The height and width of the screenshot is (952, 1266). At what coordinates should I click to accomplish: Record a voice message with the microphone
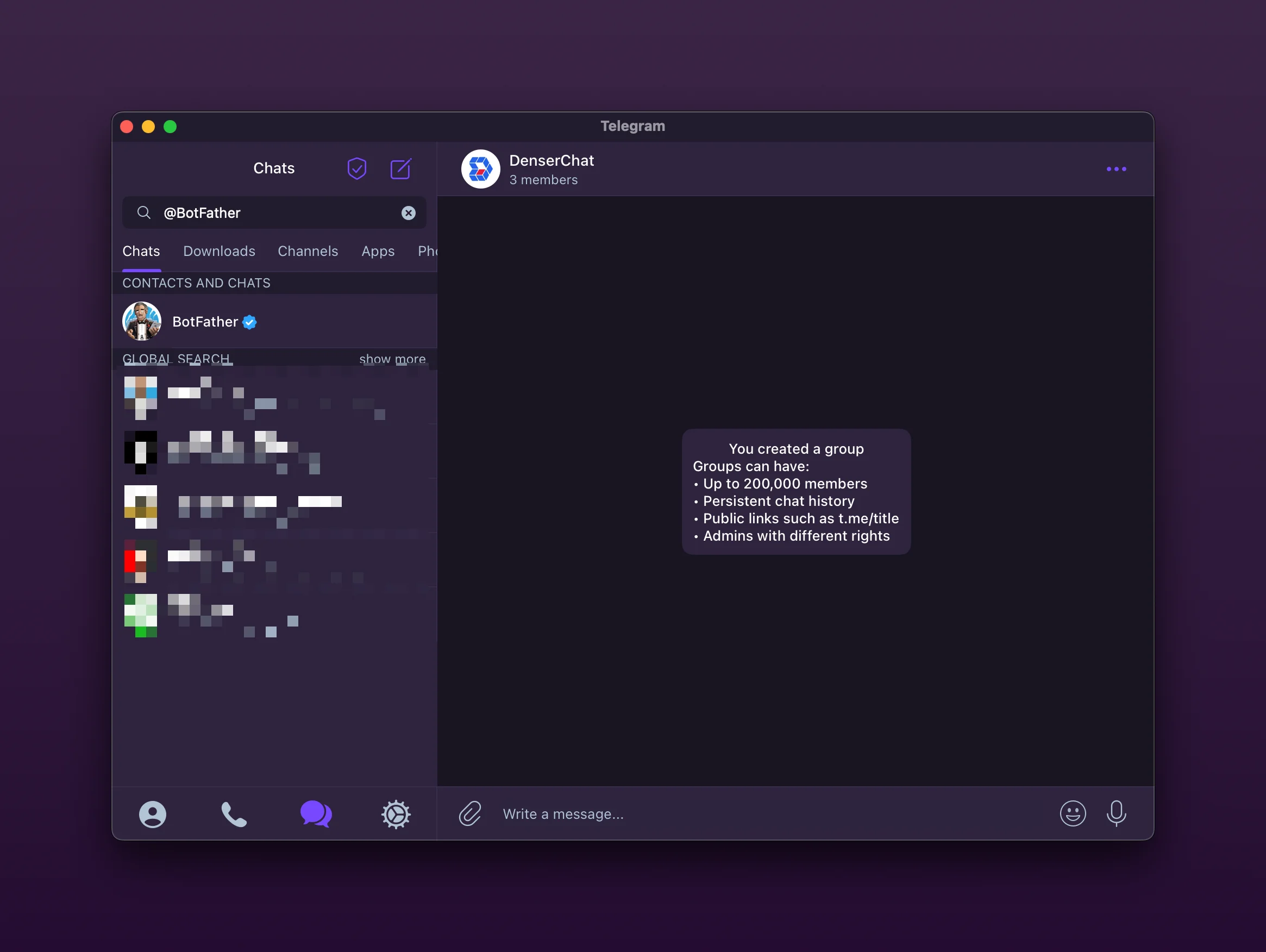(x=1116, y=813)
